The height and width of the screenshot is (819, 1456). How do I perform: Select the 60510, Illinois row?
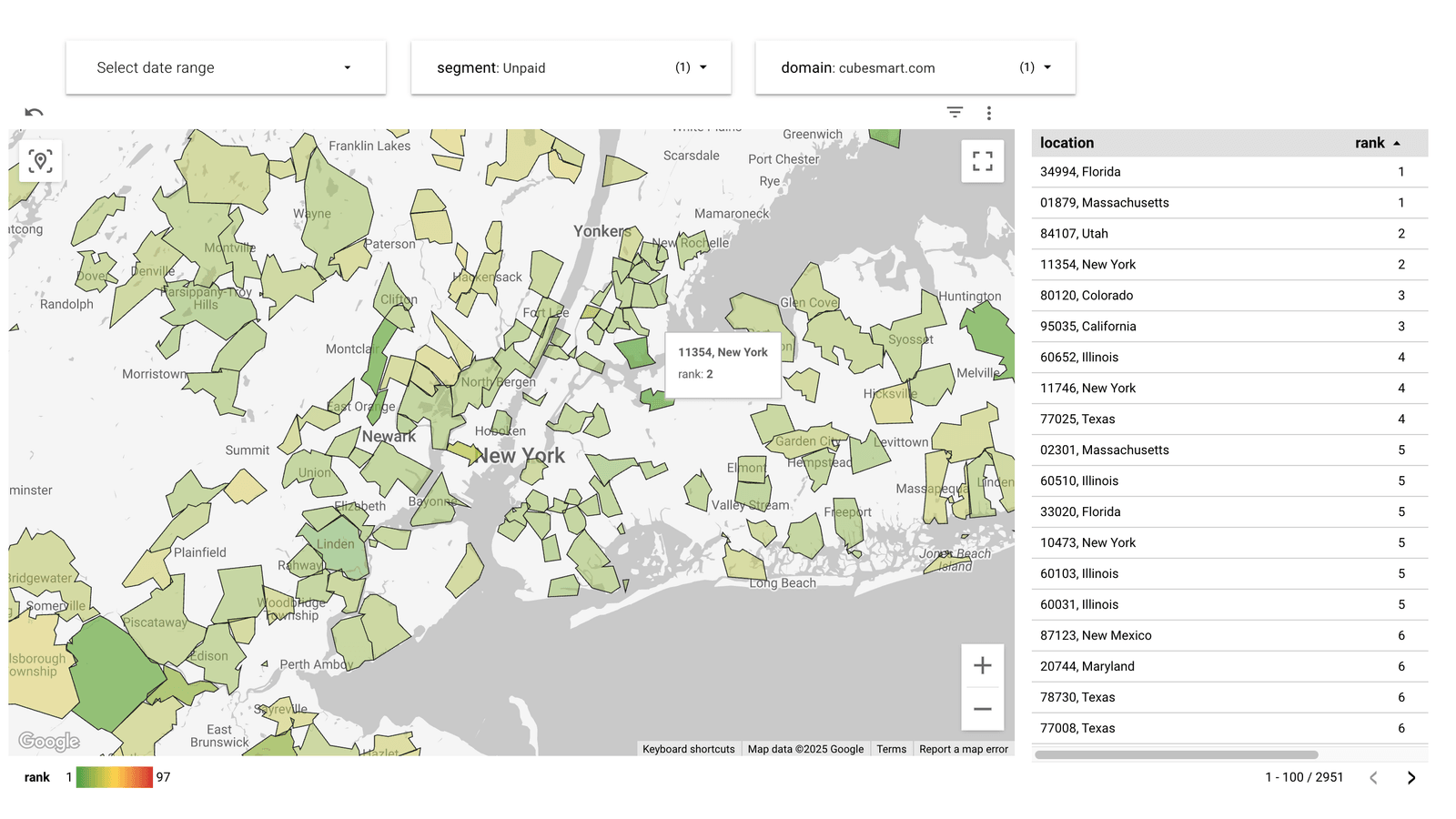1229,481
